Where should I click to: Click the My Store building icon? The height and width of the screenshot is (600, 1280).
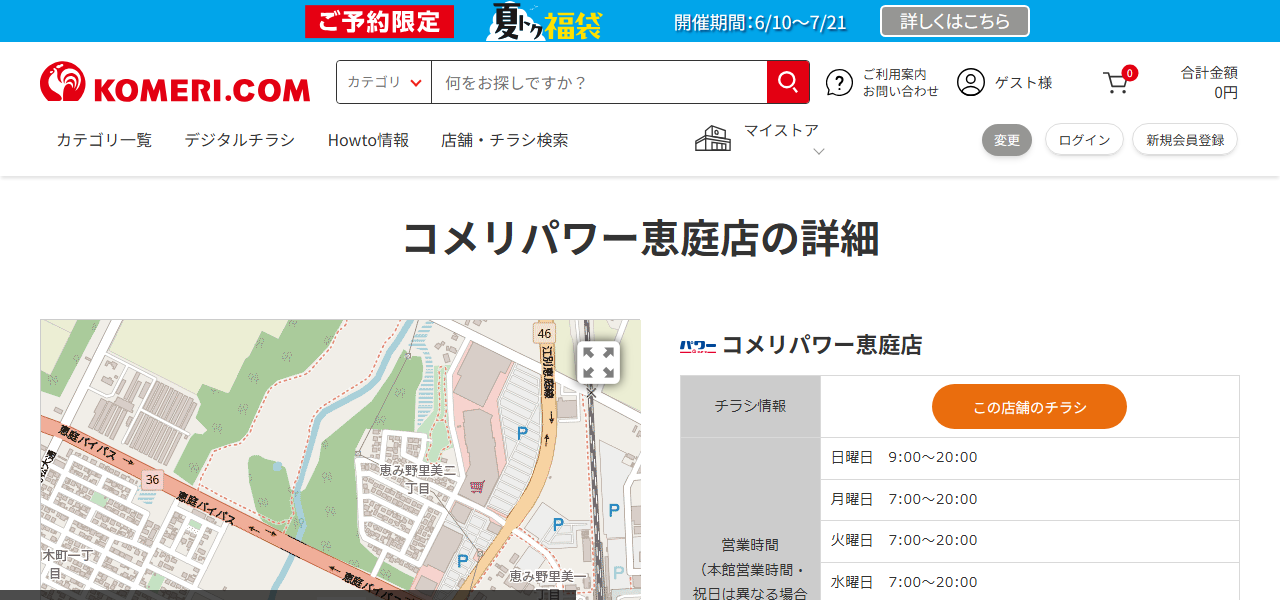click(x=713, y=138)
